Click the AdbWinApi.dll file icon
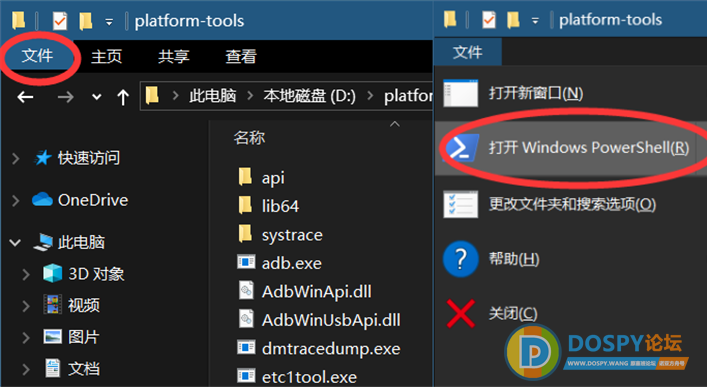This screenshot has width=707, height=387. [x=246, y=291]
